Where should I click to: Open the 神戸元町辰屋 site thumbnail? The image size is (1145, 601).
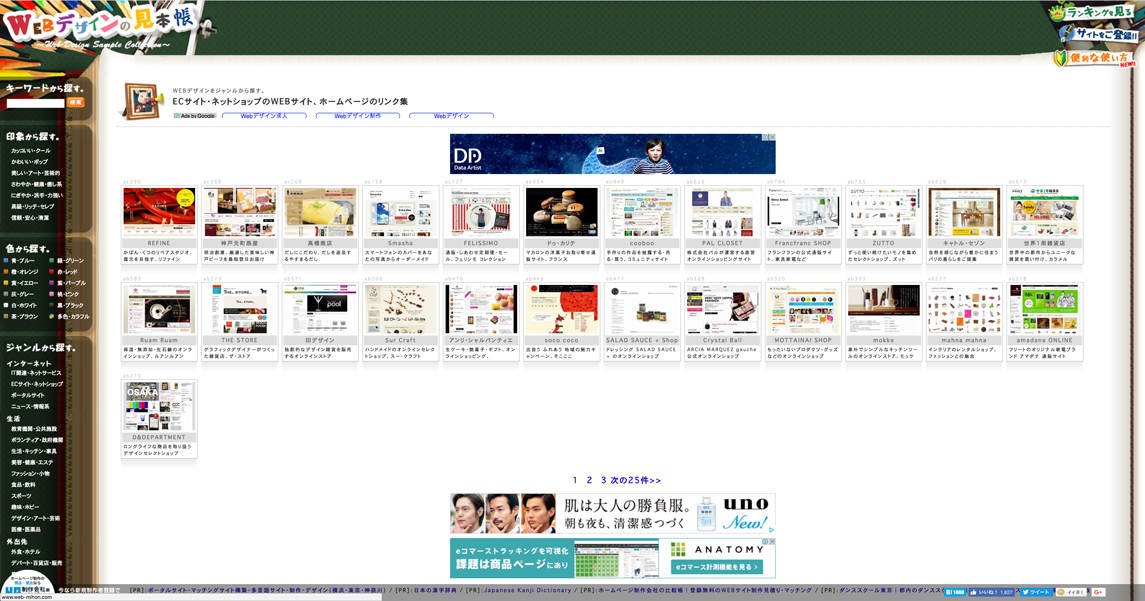point(240,212)
